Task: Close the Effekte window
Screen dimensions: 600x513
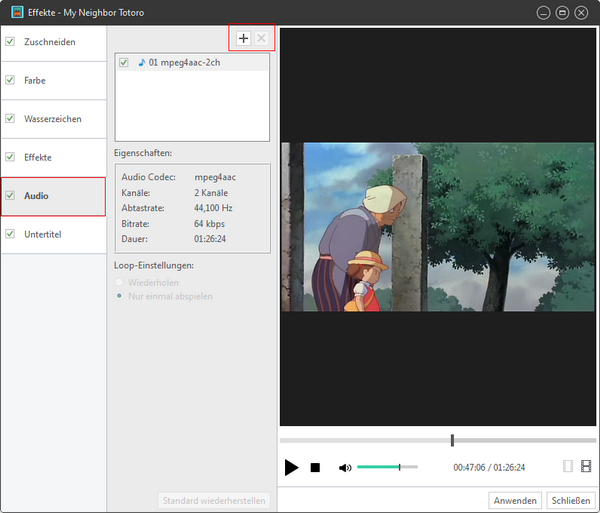Action: [581, 13]
